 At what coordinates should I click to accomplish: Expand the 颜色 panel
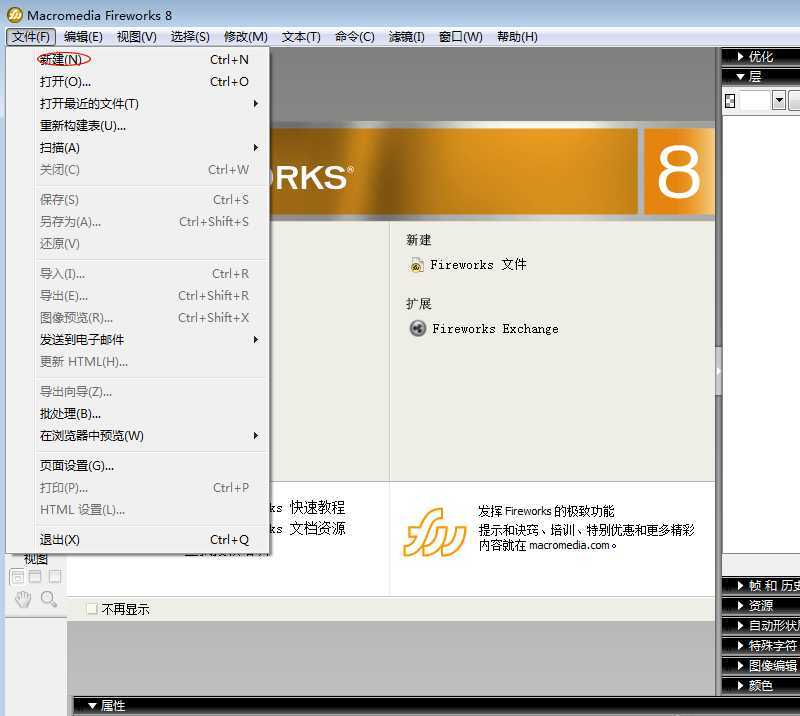(x=758, y=685)
